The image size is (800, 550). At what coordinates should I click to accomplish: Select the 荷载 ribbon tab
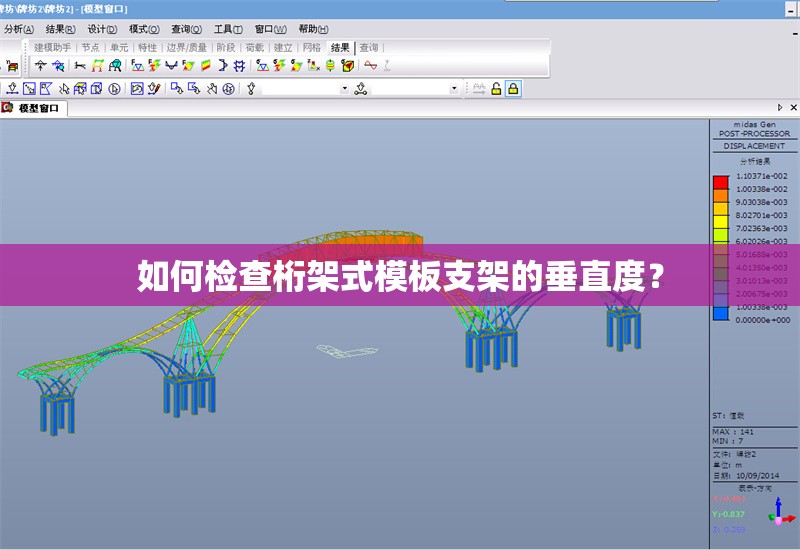pos(254,47)
